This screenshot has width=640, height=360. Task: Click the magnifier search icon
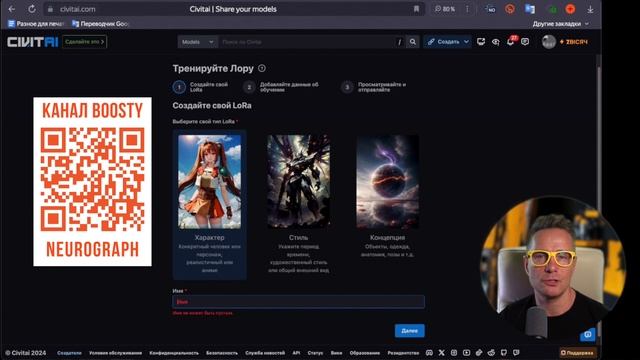(x=413, y=42)
